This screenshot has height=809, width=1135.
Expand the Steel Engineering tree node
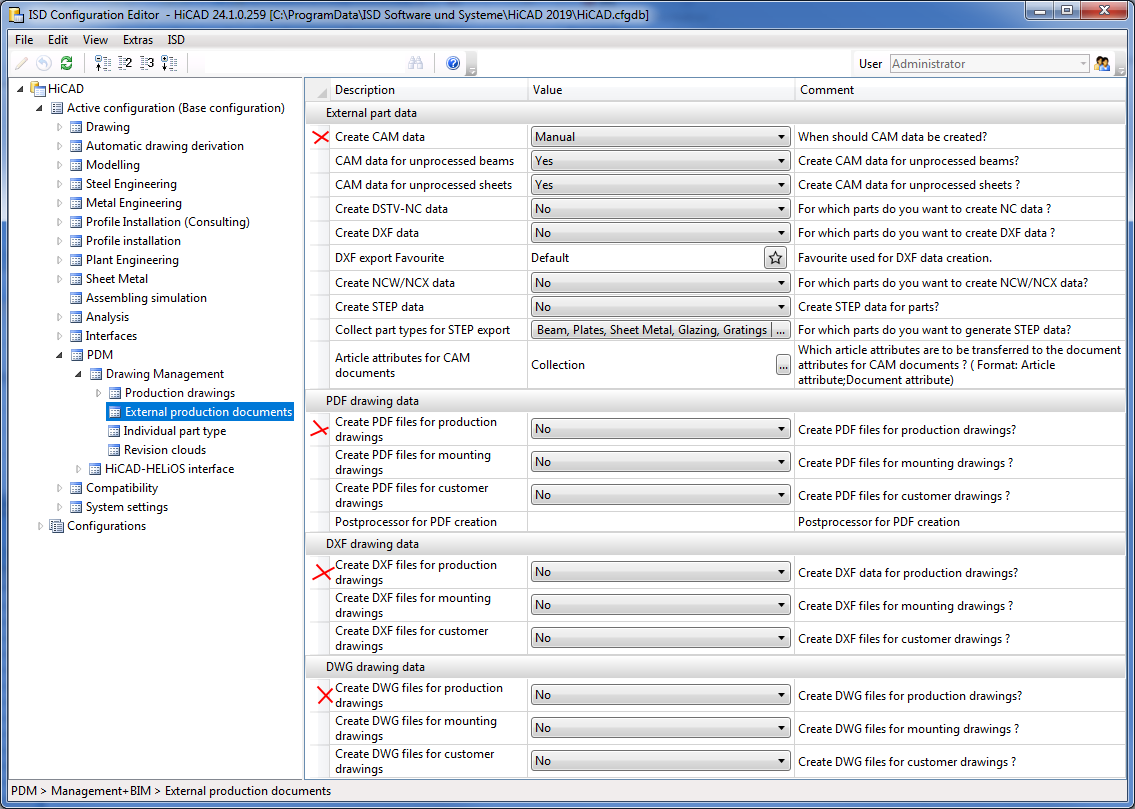[60, 184]
